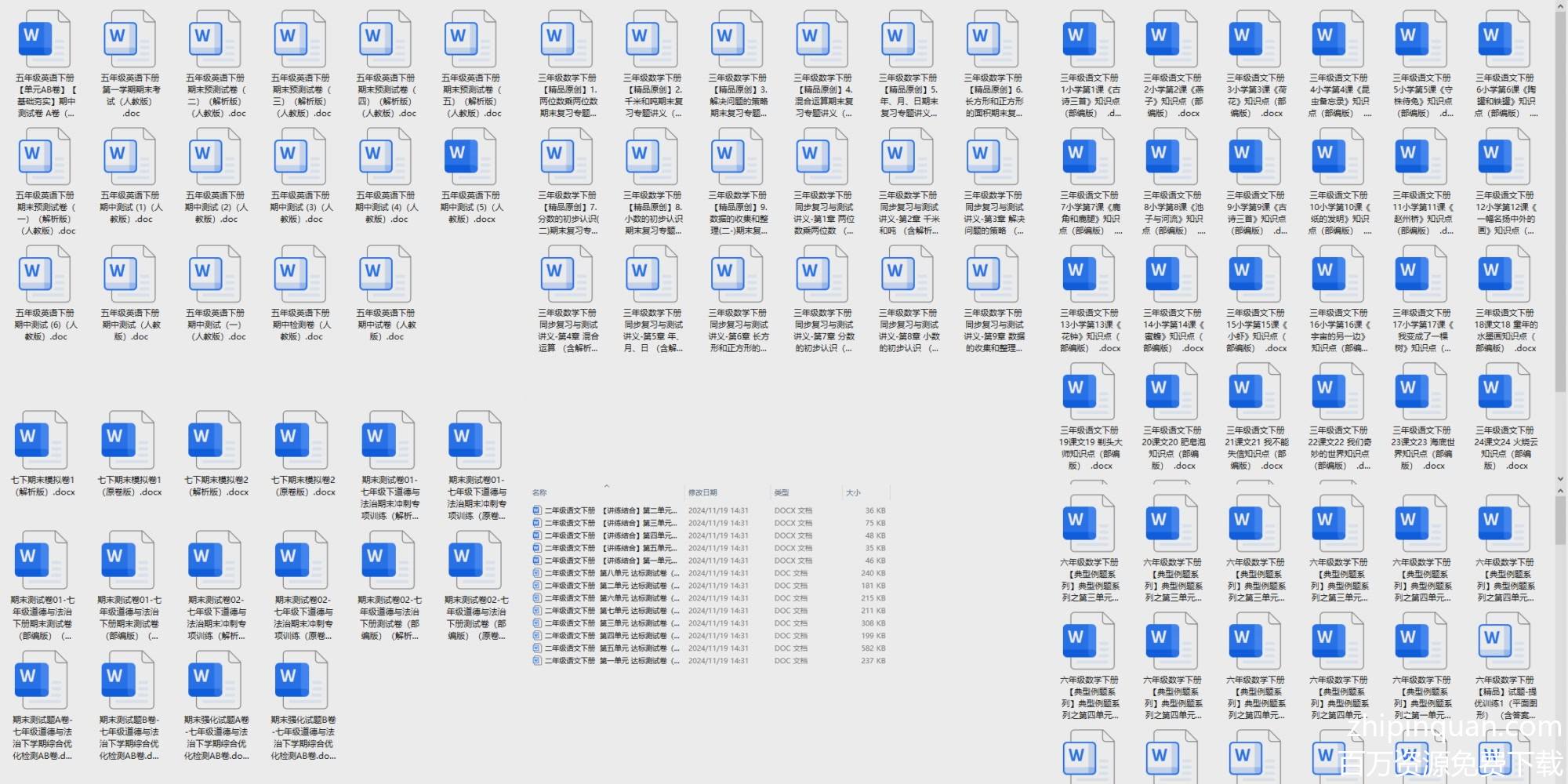Screen dimensions: 1568x784
Task: Sort file list by 修改日期 column
Action: (x=702, y=492)
